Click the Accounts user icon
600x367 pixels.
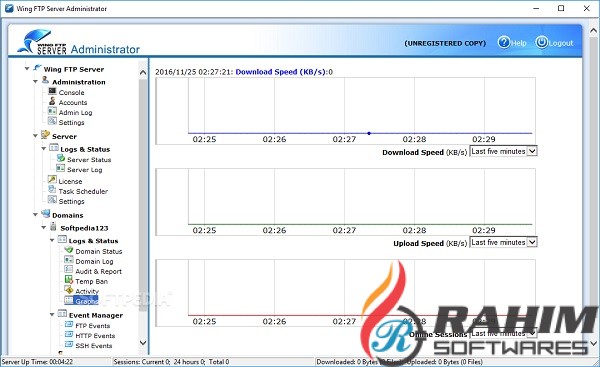pos(52,101)
